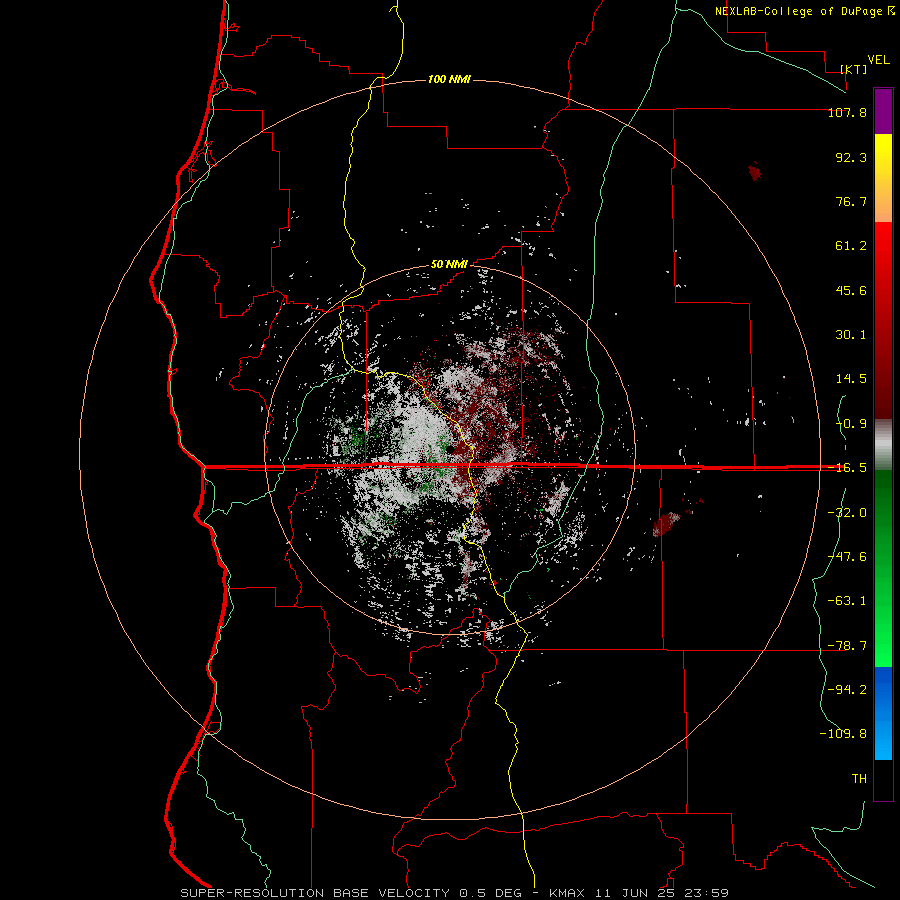
Task: Select the -109.8 velocity scale value
Action: [843, 734]
